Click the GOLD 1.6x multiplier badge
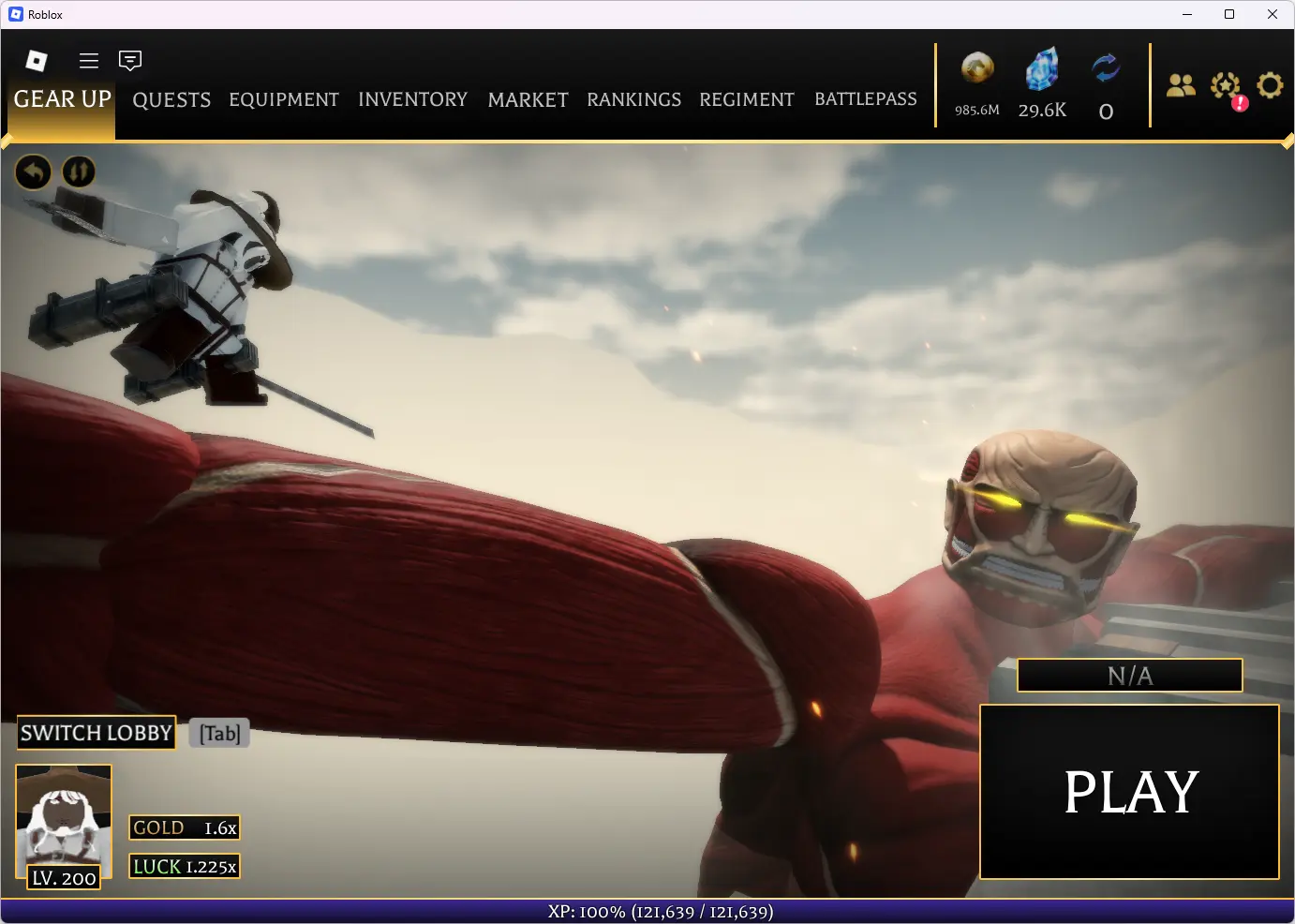 [x=185, y=827]
